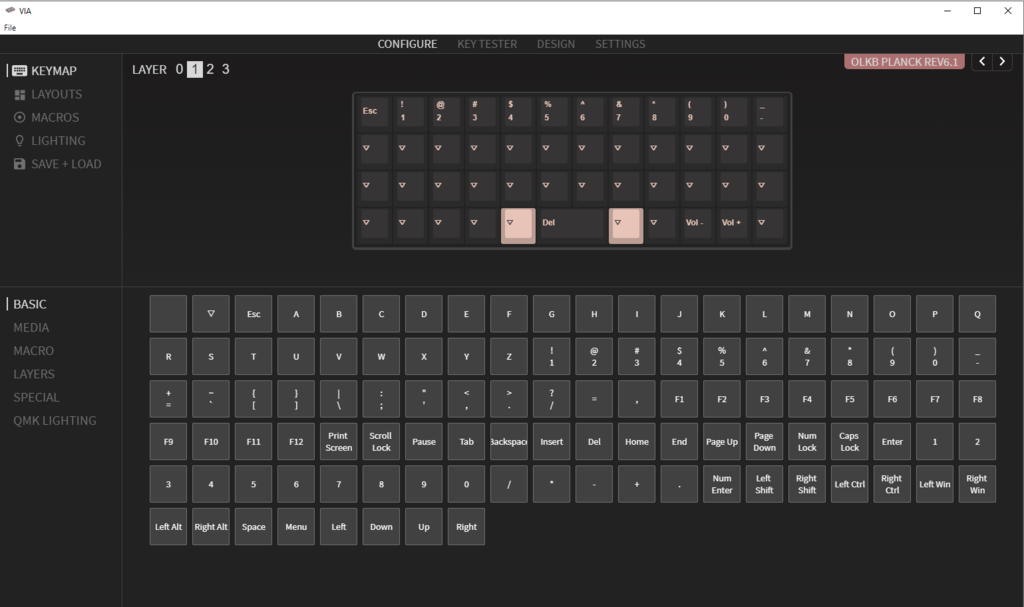Select the Vol + key on the layout
1024x607 pixels.
(x=733, y=224)
